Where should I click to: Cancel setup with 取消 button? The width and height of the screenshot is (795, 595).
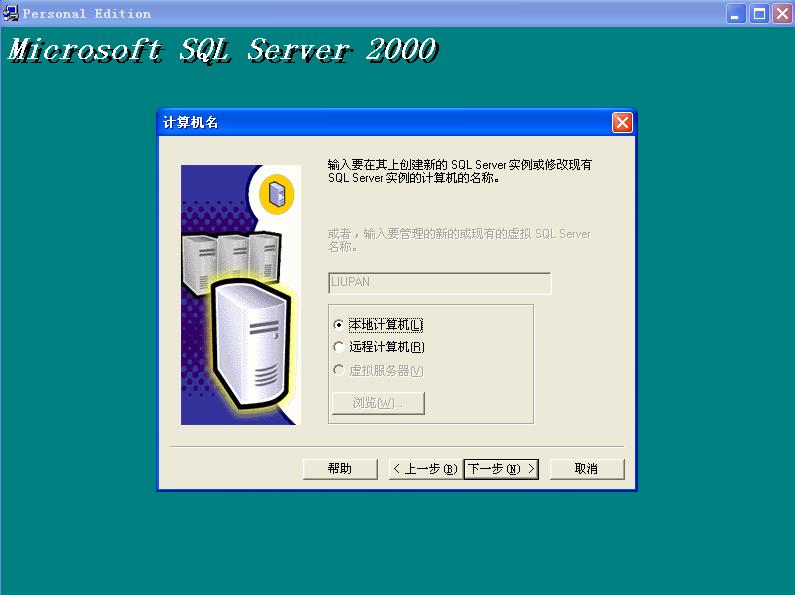(587, 469)
